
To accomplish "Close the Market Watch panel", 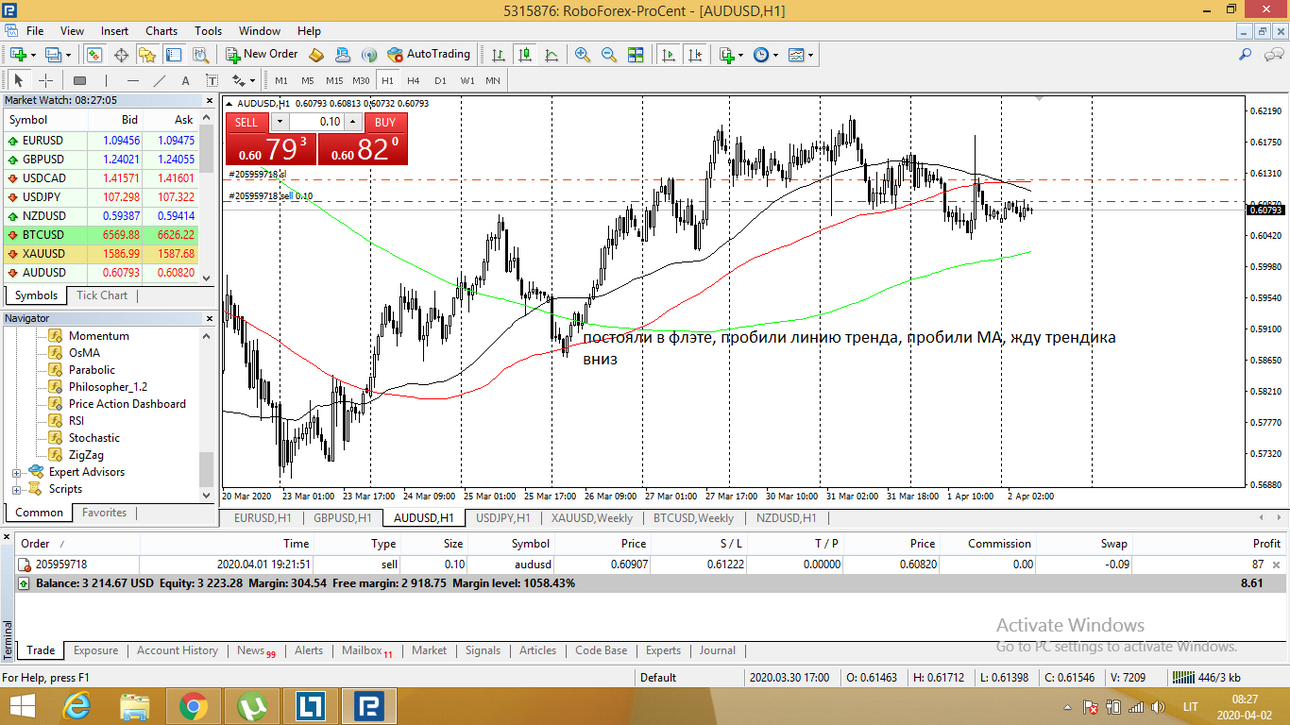I will 209,100.
